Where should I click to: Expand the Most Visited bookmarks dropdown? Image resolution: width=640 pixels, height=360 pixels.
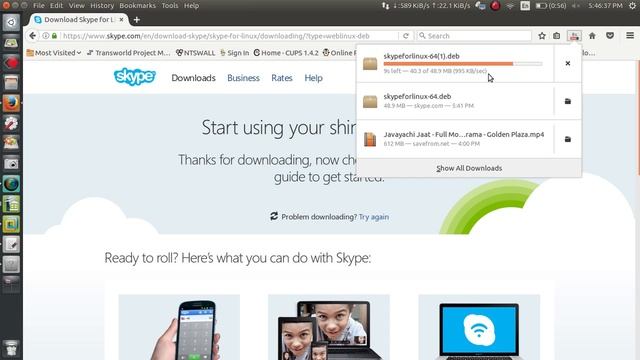(54, 53)
